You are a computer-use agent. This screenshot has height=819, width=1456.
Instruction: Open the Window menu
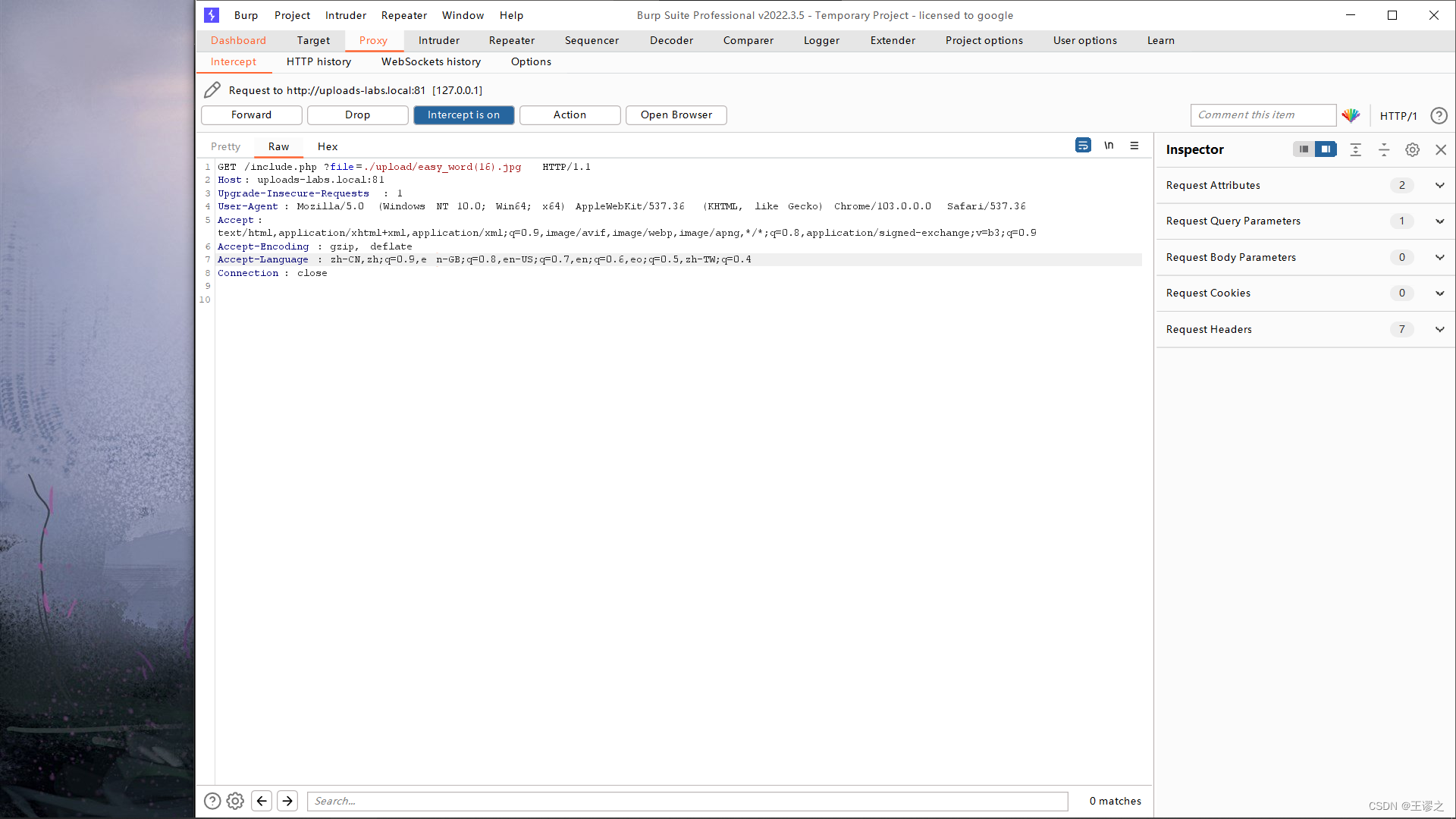[463, 15]
